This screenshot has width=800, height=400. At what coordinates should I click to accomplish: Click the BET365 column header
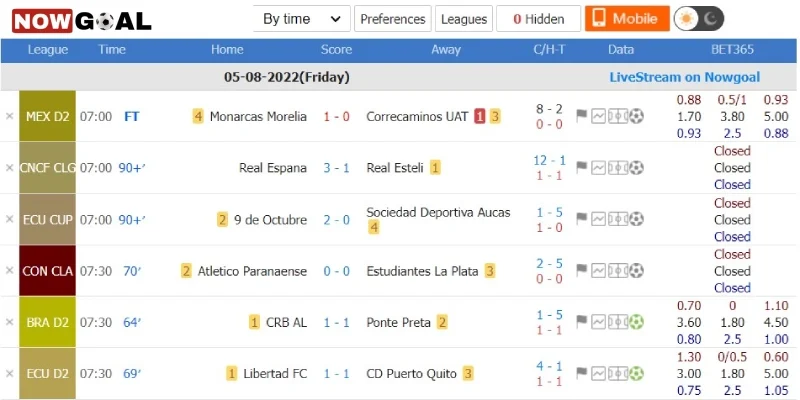[732, 50]
